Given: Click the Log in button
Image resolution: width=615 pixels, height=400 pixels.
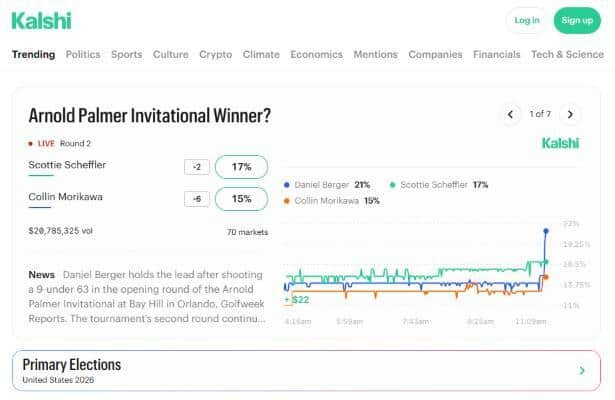Looking at the screenshot, I should coord(526,20).
